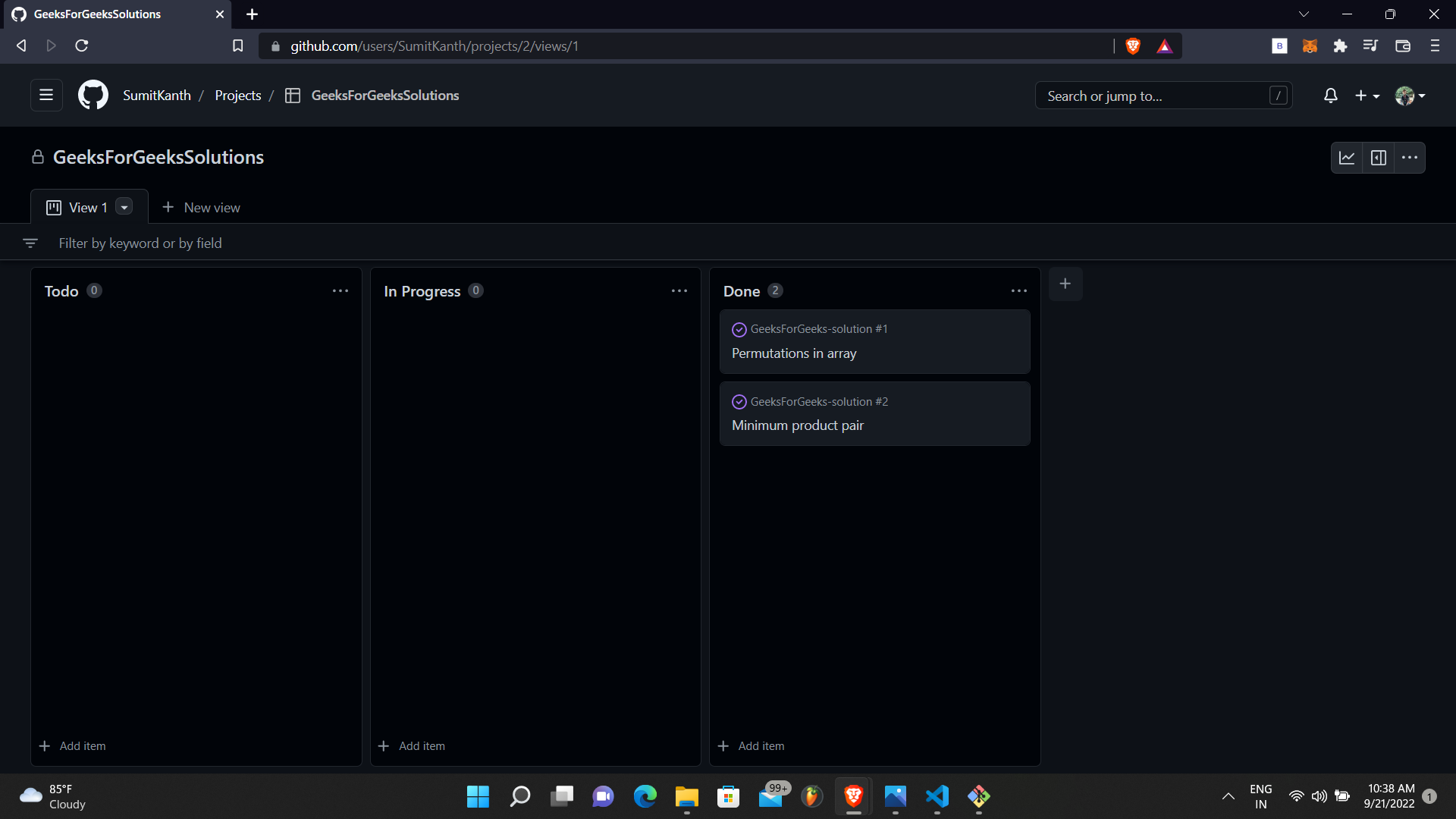The height and width of the screenshot is (819, 1456).
Task: Bookmark the page via the address bar star
Action: click(237, 45)
